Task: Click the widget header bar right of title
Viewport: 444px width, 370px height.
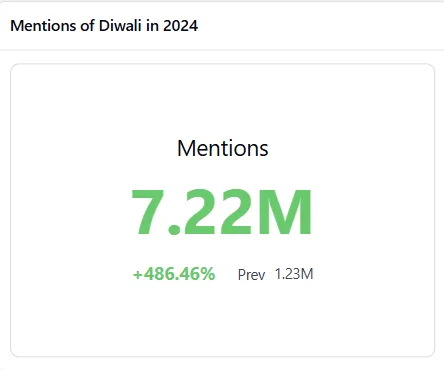Action: (x=320, y=26)
